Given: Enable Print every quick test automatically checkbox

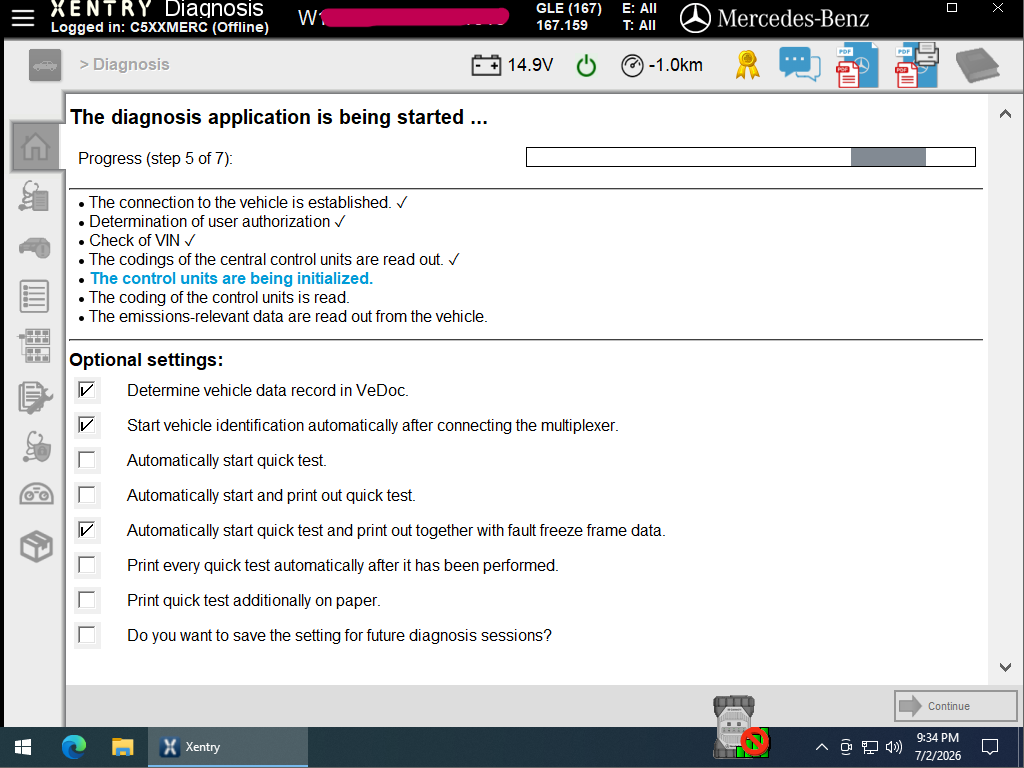Looking at the screenshot, I should tap(87, 566).
